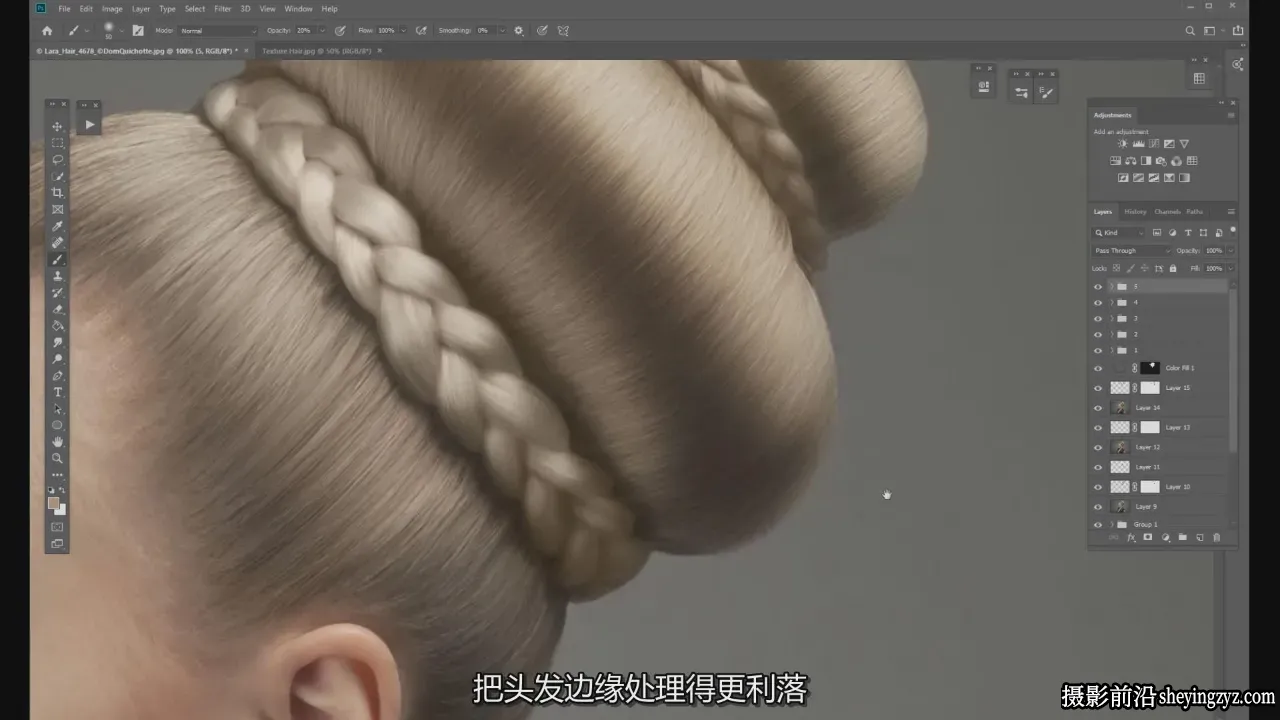The height and width of the screenshot is (720, 1280).
Task: Select the Pen tool
Action: (x=57, y=375)
